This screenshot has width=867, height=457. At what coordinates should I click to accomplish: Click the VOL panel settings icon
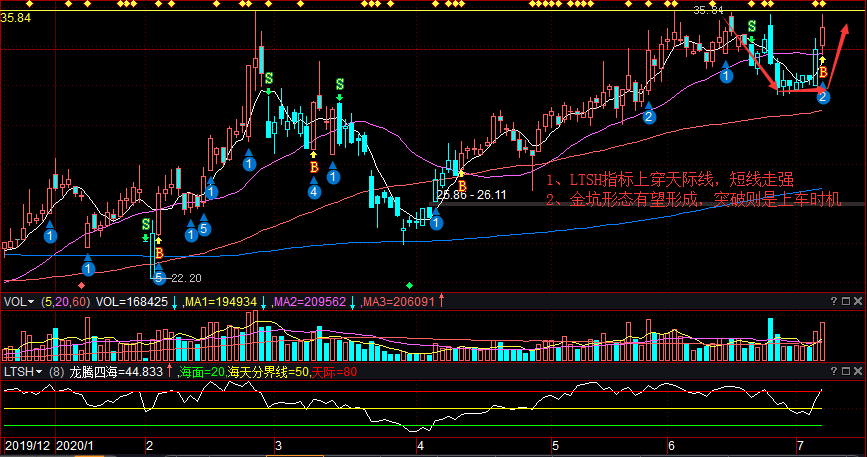point(846,301)
